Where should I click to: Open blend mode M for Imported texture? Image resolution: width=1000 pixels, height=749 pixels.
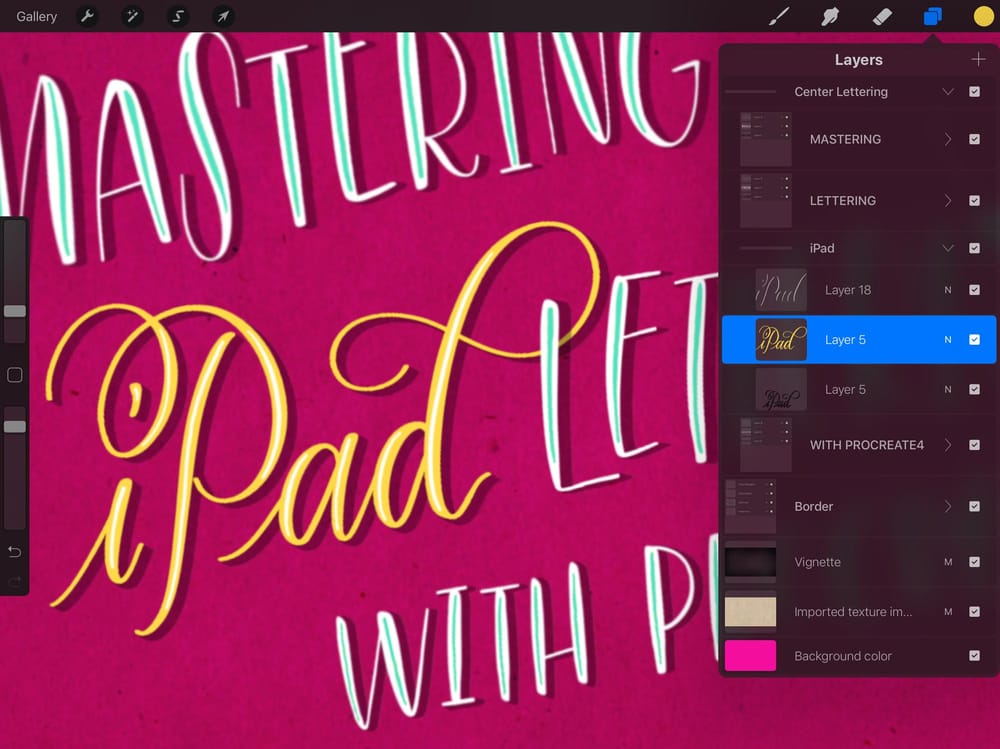coord(948,611)
